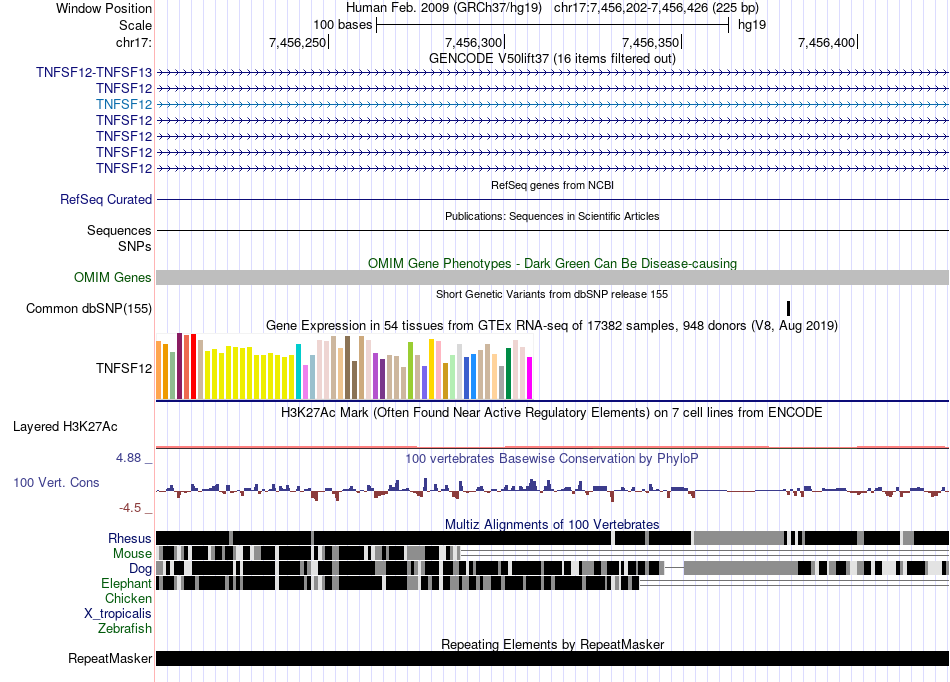The height and width of the screenshot is (682, 950).
Task: Select the Elephant species label
Action: pos(126,583)
